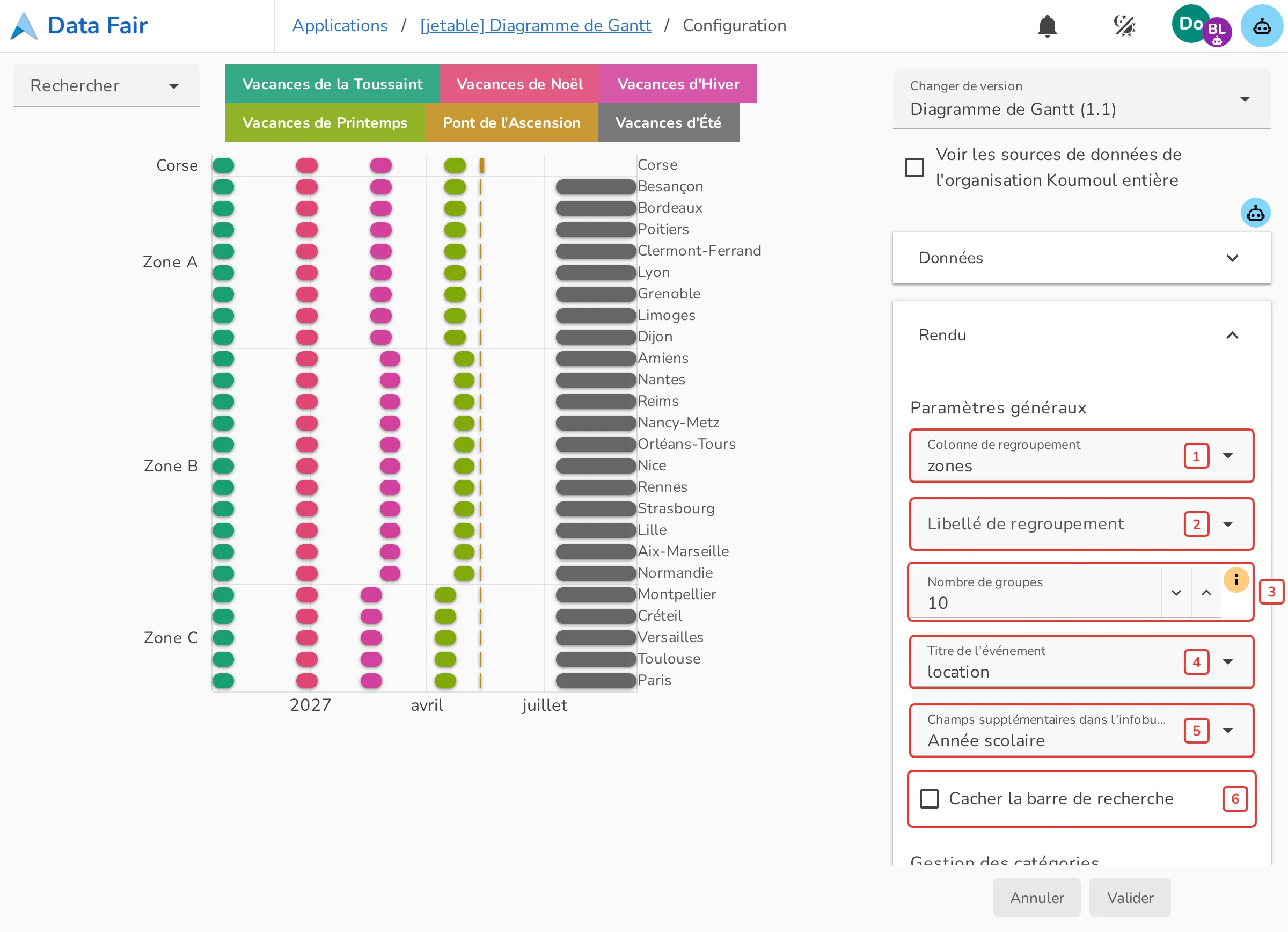Viewport: 1288px width, 932px height.
Task: Click the Clermont-Ferrand row label
Action: click(x=699, y=251)
